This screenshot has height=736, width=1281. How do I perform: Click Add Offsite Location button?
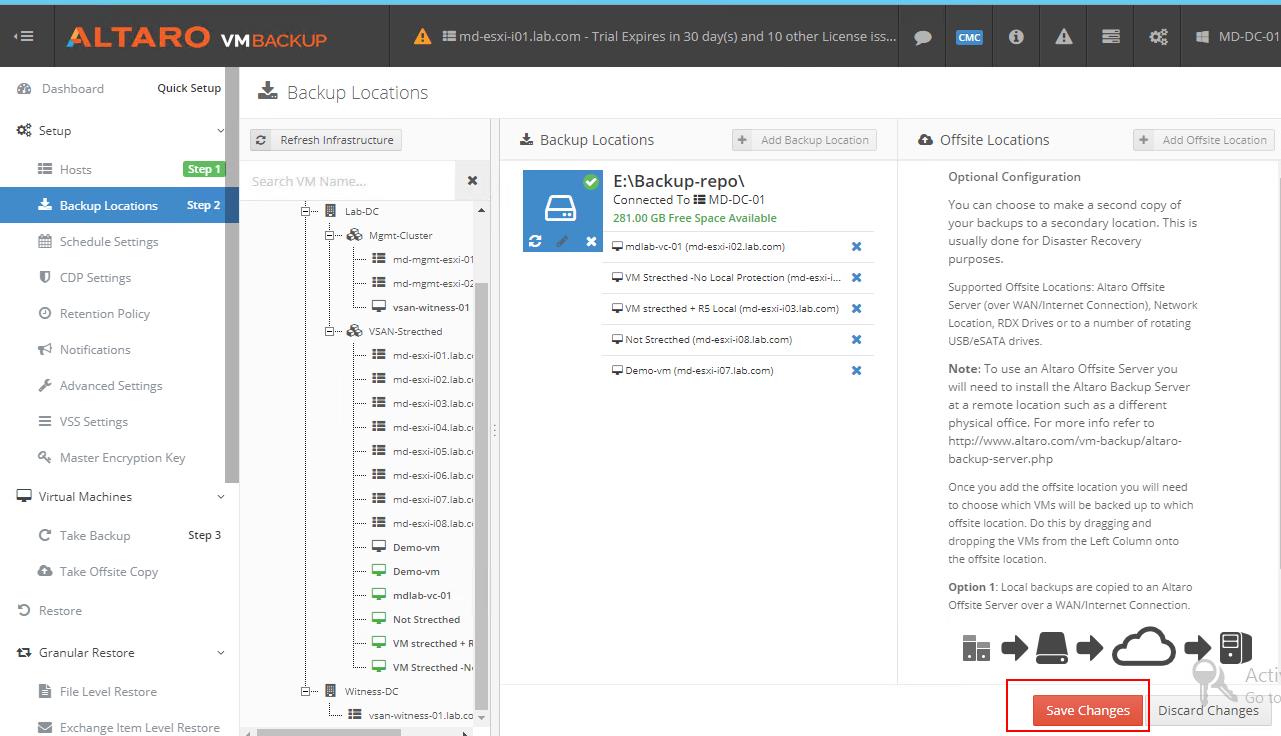pyautogui.click(x=1203, y=140)
